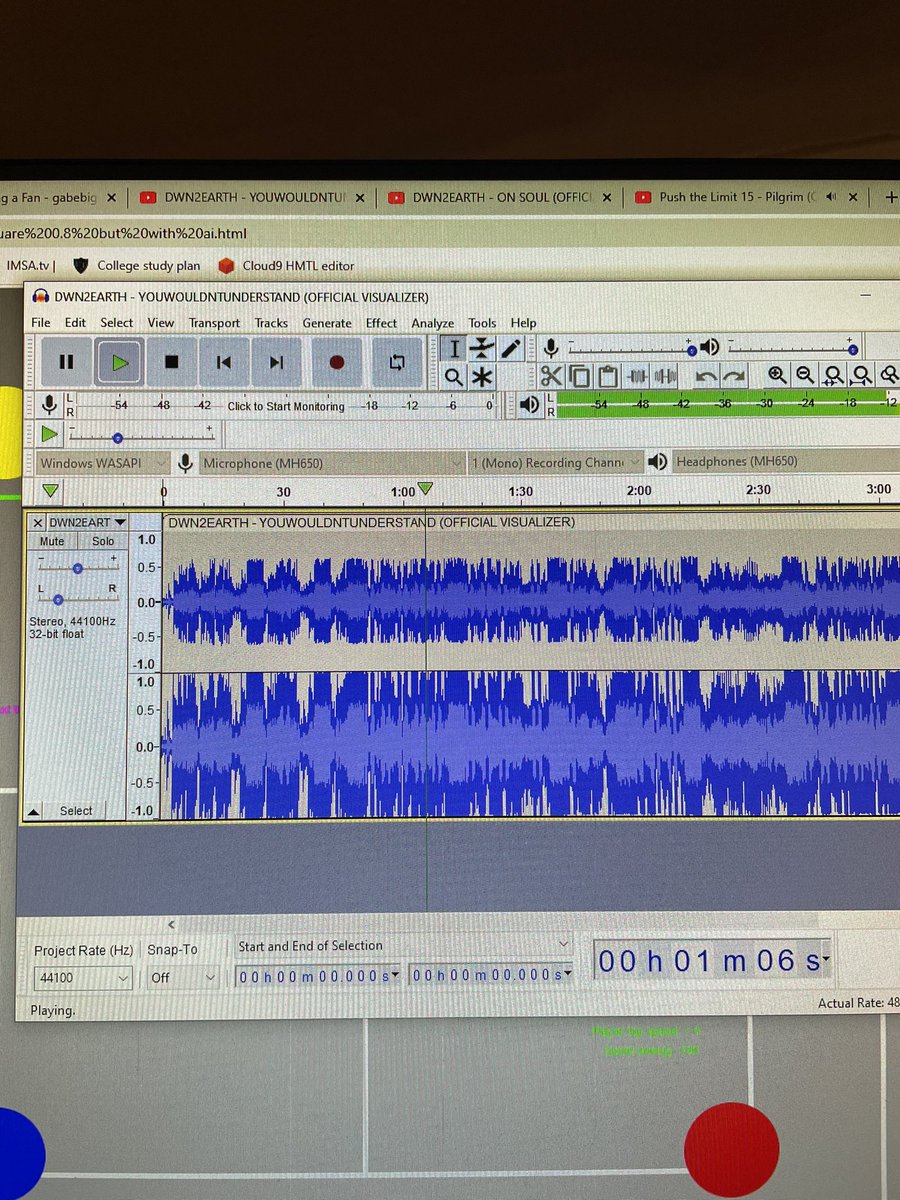Open the Recording Channels dropdown
The height and width of the screenshot is (1200, 900).
tap(554, 463)
